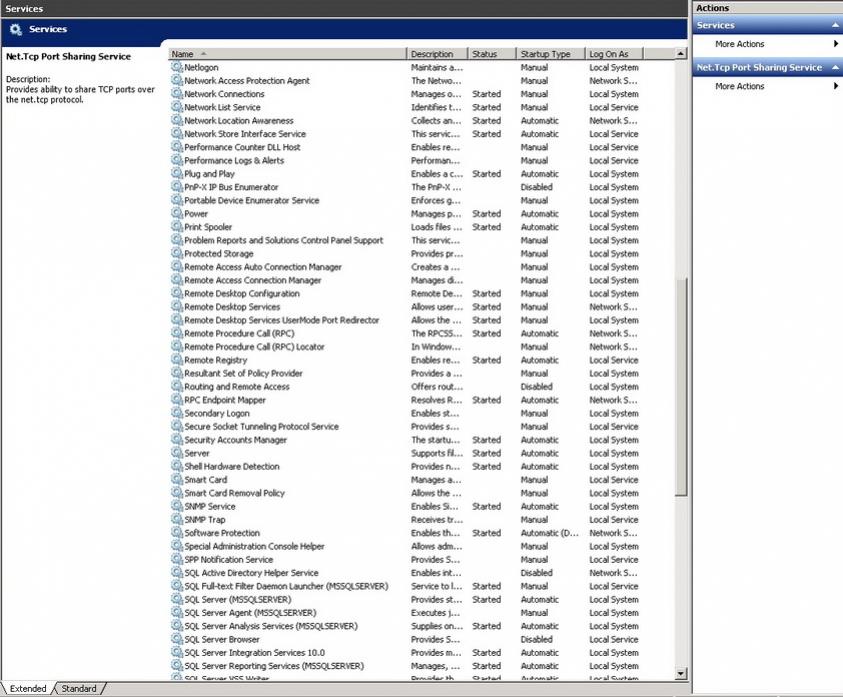The width and height of the screenshot is (843, 697).
Task: Click the Power service gear icon
Action: coord(176,214)
